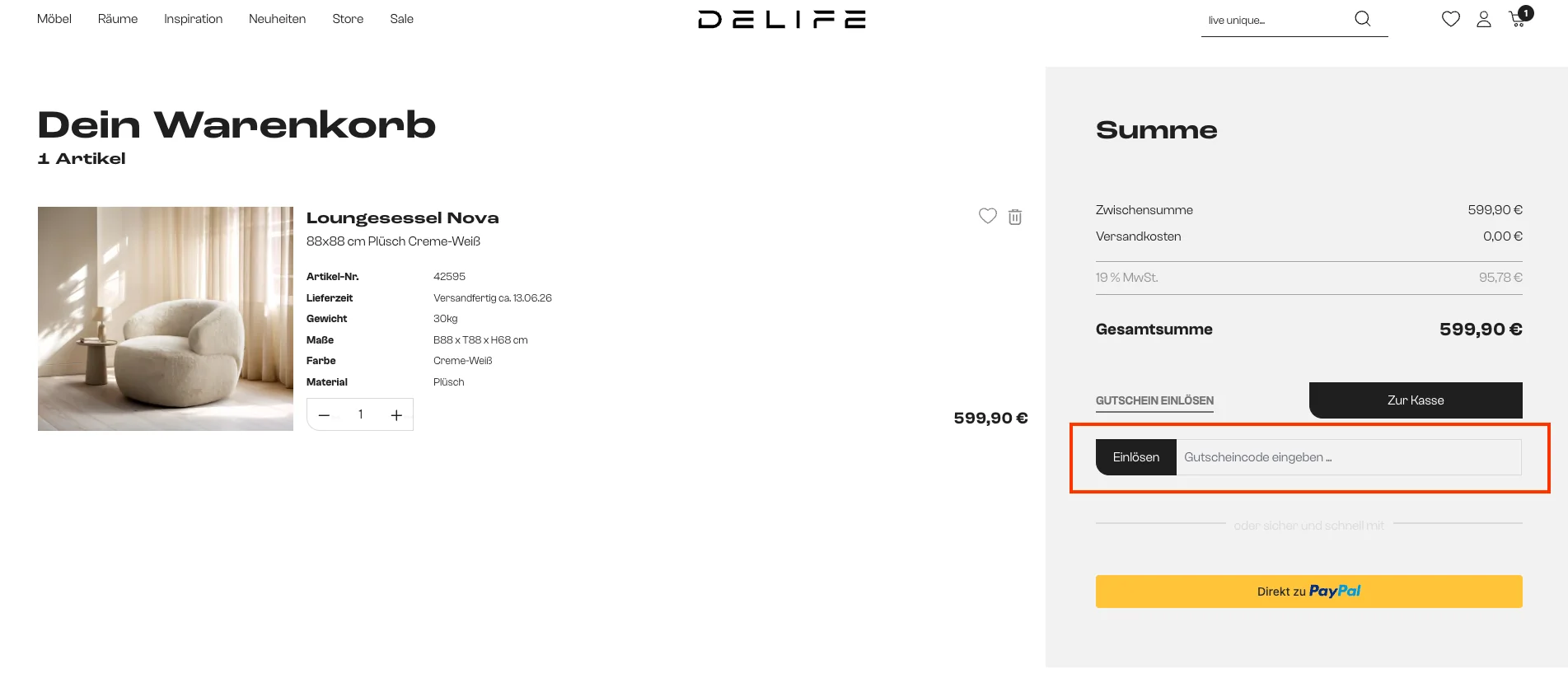This screenshot has width=1568, height=683.
Task: Decrease quantity with minus button
Action: point(325,415)
